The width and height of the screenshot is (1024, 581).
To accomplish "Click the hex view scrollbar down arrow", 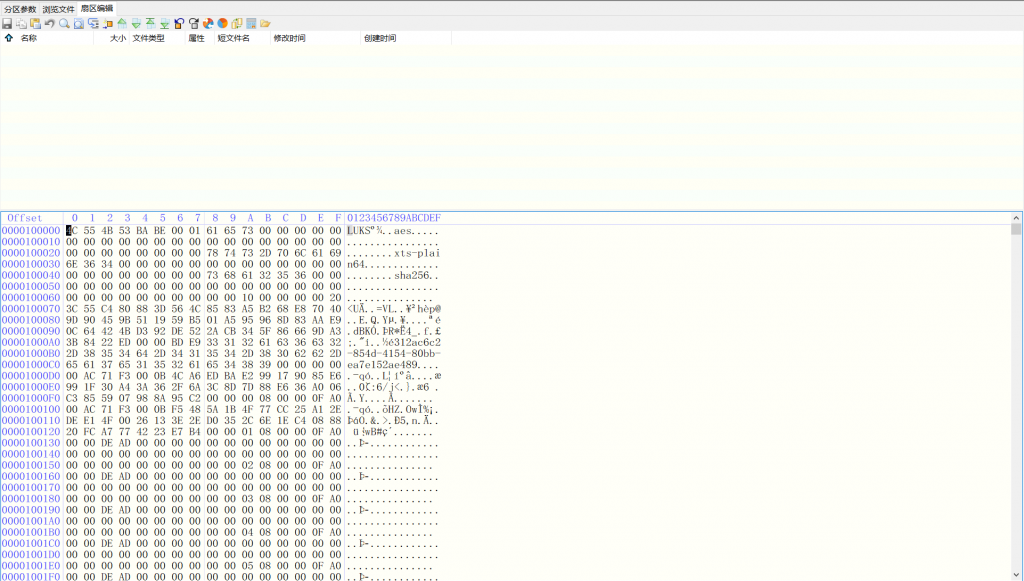I will pos(1016,575).
